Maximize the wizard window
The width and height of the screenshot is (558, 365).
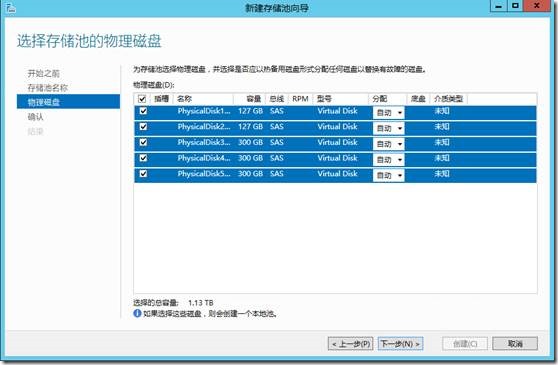pos(515,6)
